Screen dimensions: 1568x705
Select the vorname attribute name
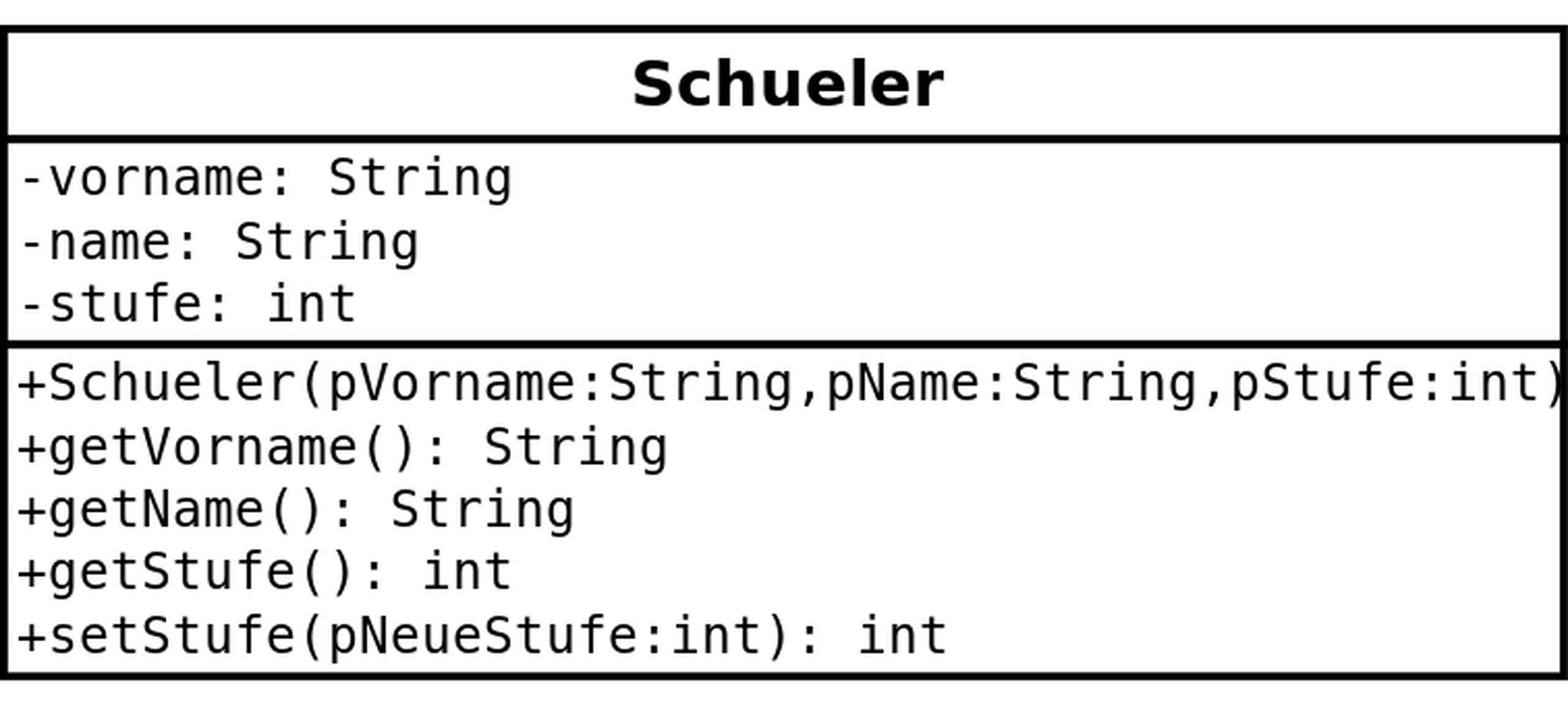(156, 179)
